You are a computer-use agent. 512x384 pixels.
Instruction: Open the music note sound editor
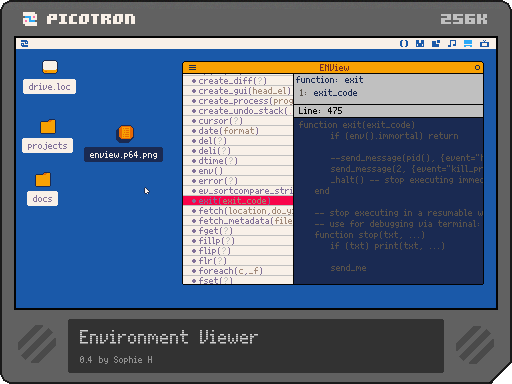click(452, 44)
